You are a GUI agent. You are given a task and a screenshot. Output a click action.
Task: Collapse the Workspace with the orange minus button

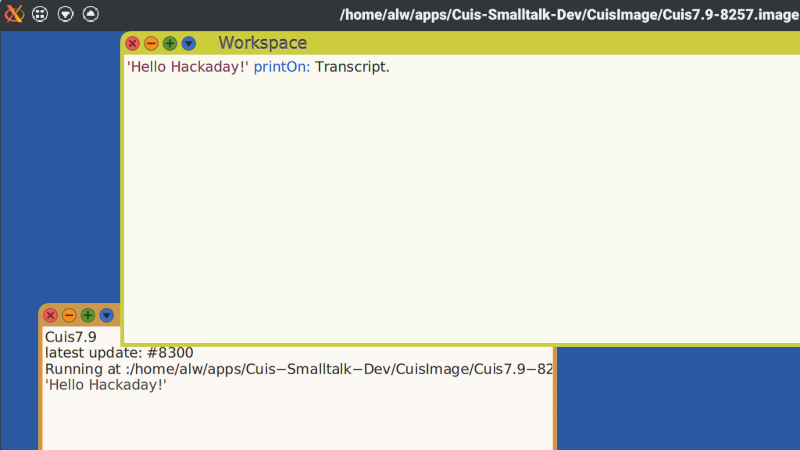tap(151, 43)
